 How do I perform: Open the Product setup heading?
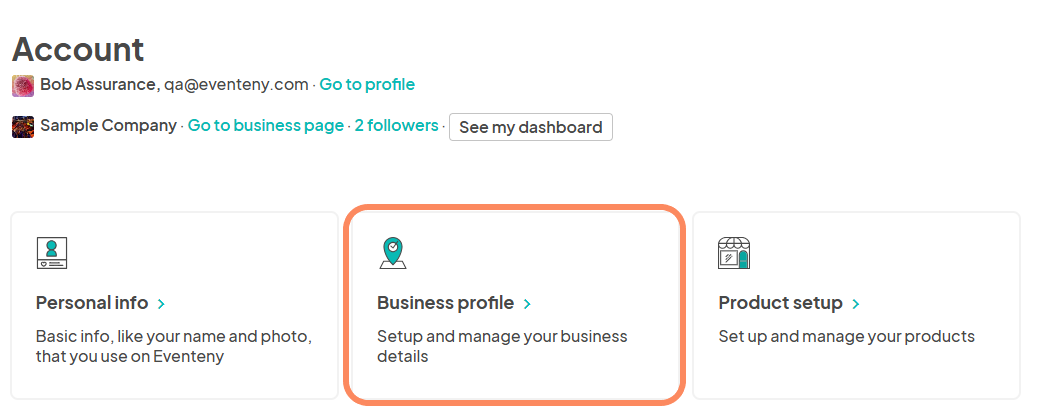780,303
